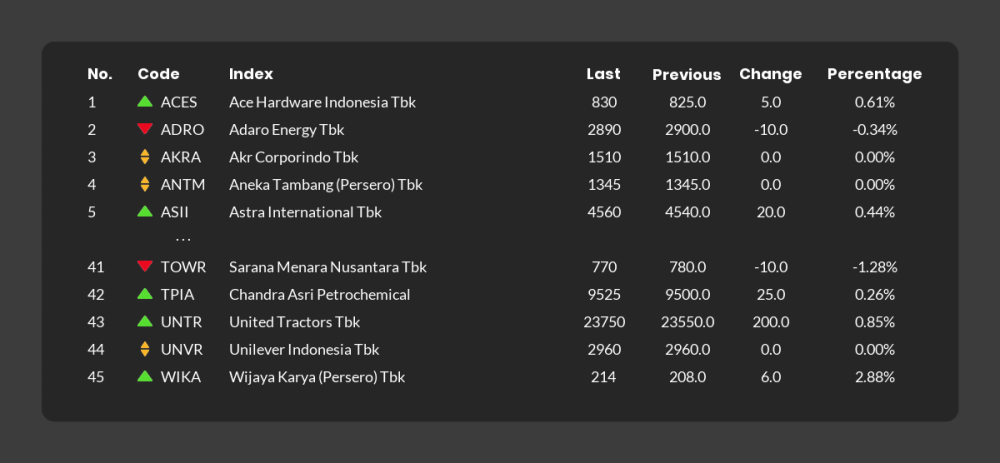Click the green up arrow next to WIKA
Viewport: 1000px width, 463px height.
click(x=145, y=376)
